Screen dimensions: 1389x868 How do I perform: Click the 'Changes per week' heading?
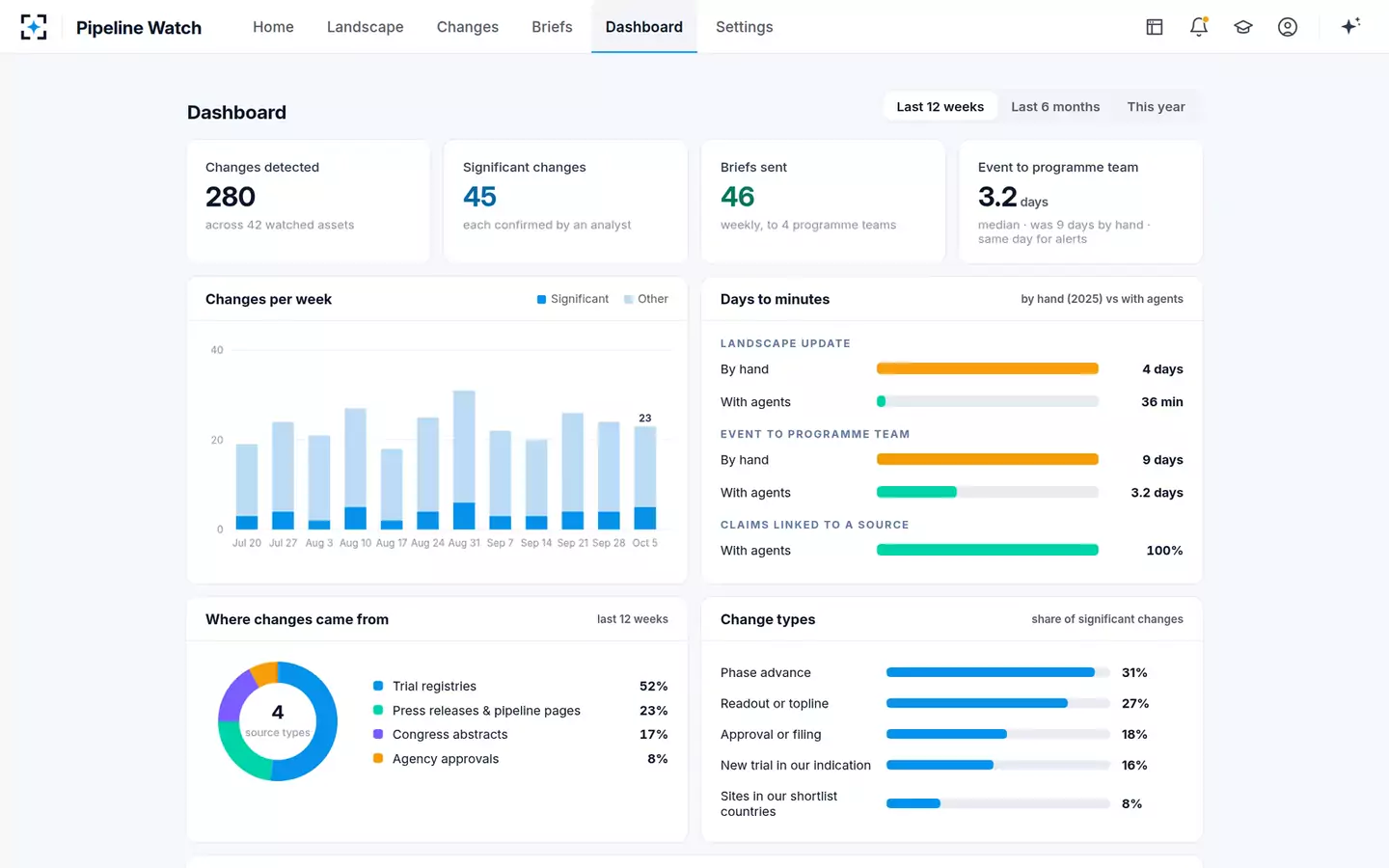coord(268,299)
